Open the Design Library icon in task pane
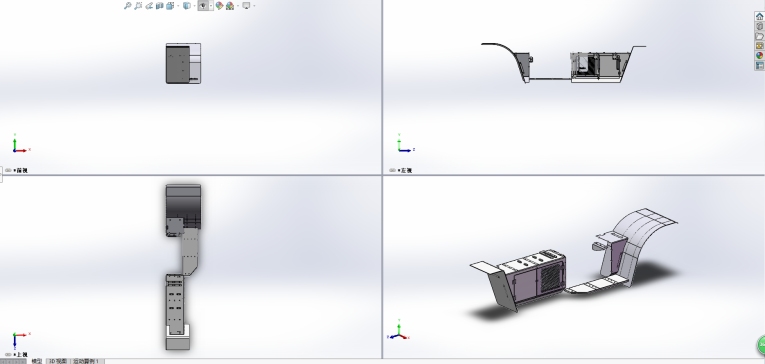 (x=760, y=26)
